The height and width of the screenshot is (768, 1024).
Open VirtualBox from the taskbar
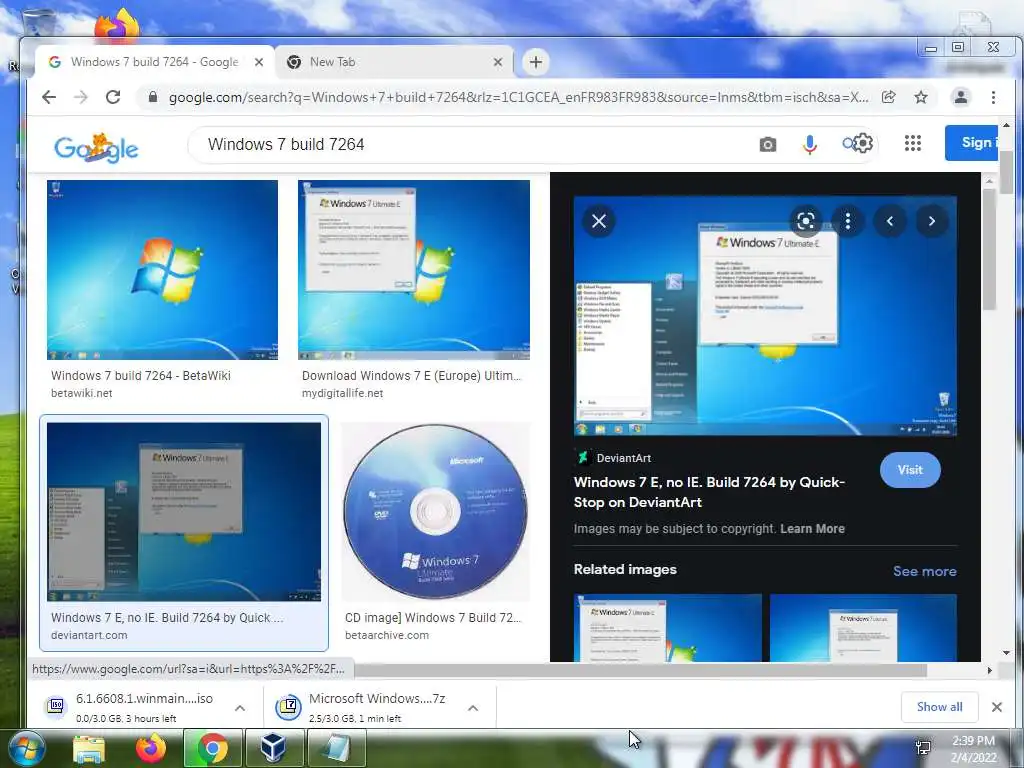pos(274,749)
